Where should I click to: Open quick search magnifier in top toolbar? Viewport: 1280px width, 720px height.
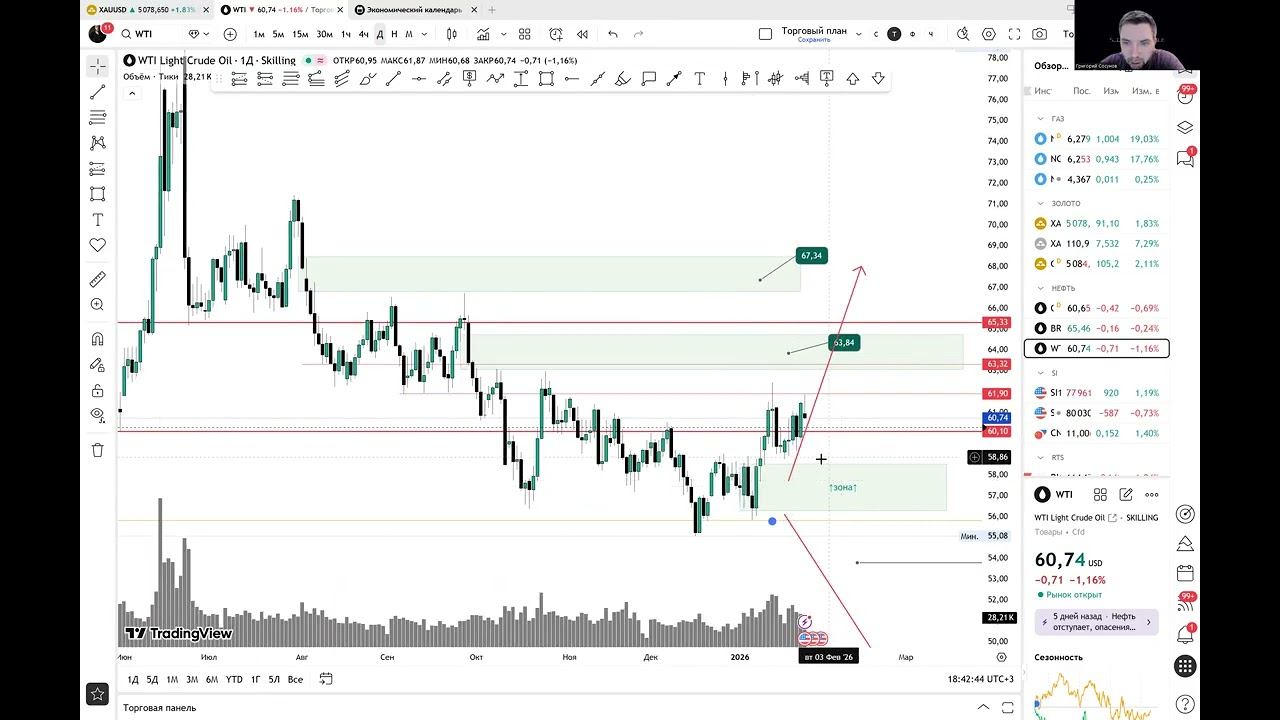(963, 34)
